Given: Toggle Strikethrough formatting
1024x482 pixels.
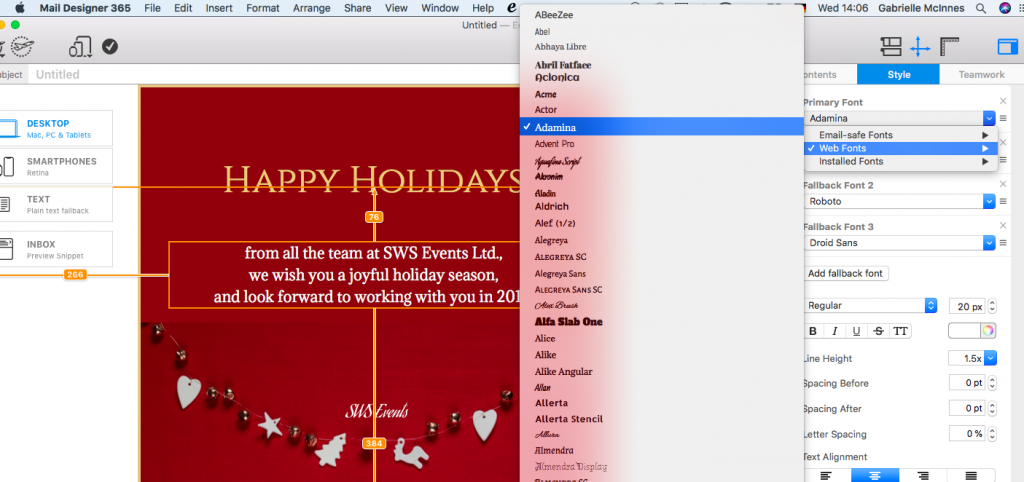Looking at the screenshot, I should pyautogui.click(x=878, y=331).
